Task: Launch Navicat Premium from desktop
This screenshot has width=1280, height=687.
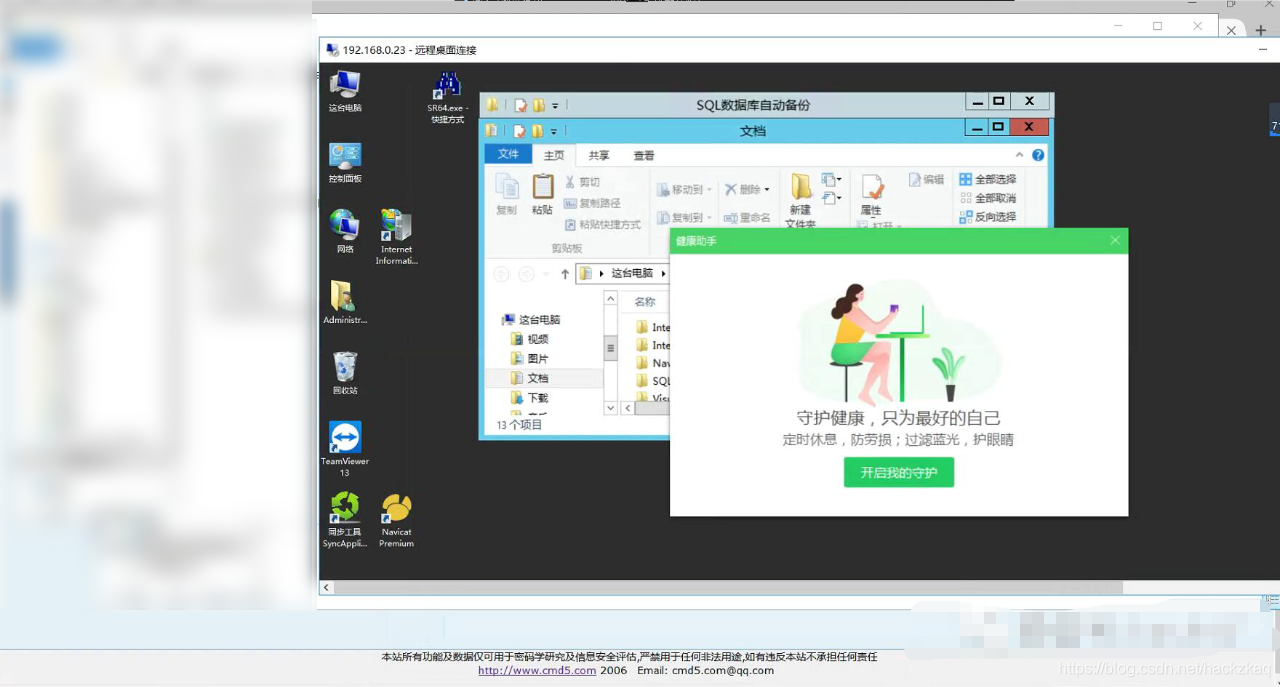Action: pyautogui.click(x=396, y=520)
